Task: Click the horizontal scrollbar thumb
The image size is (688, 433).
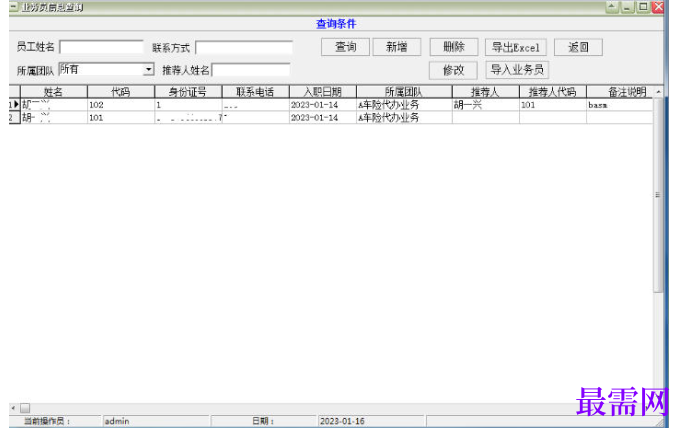Action: [x=25, y=408]
